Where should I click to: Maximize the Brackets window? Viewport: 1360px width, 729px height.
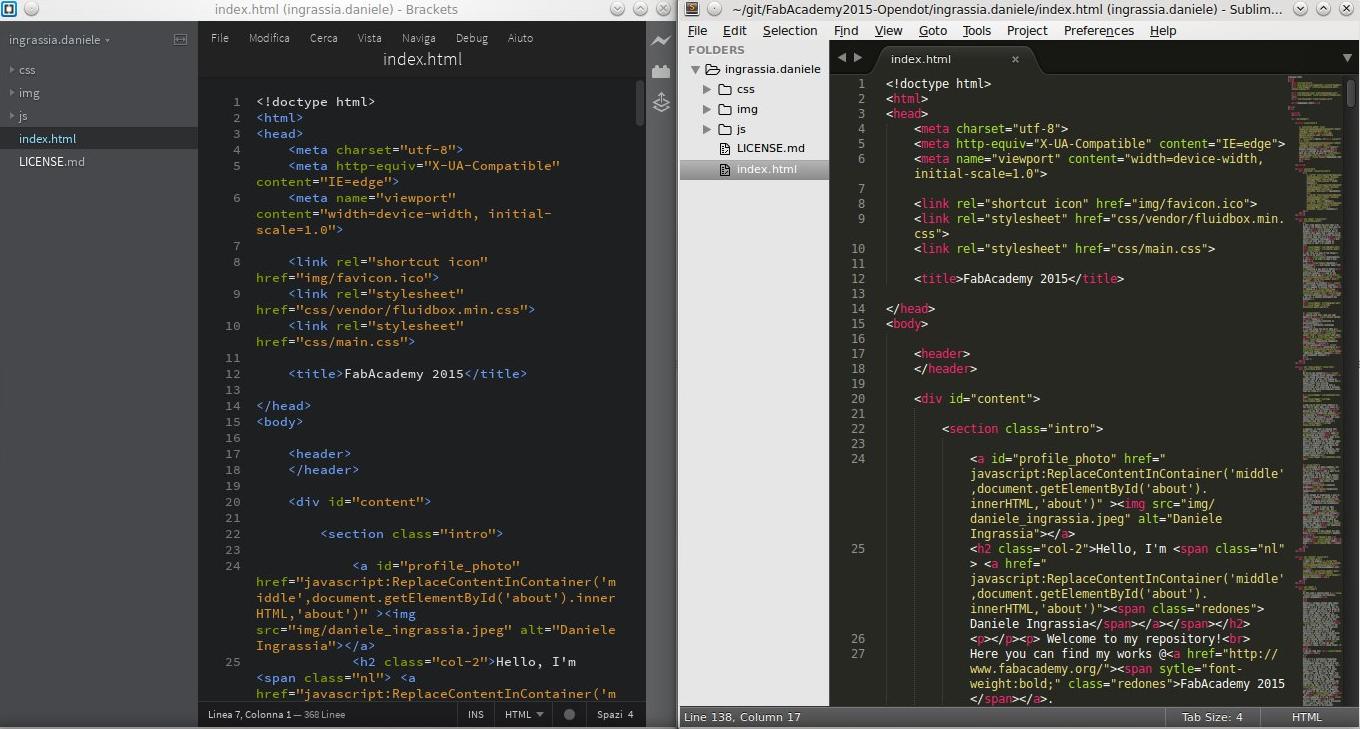[x=640, y=9]
